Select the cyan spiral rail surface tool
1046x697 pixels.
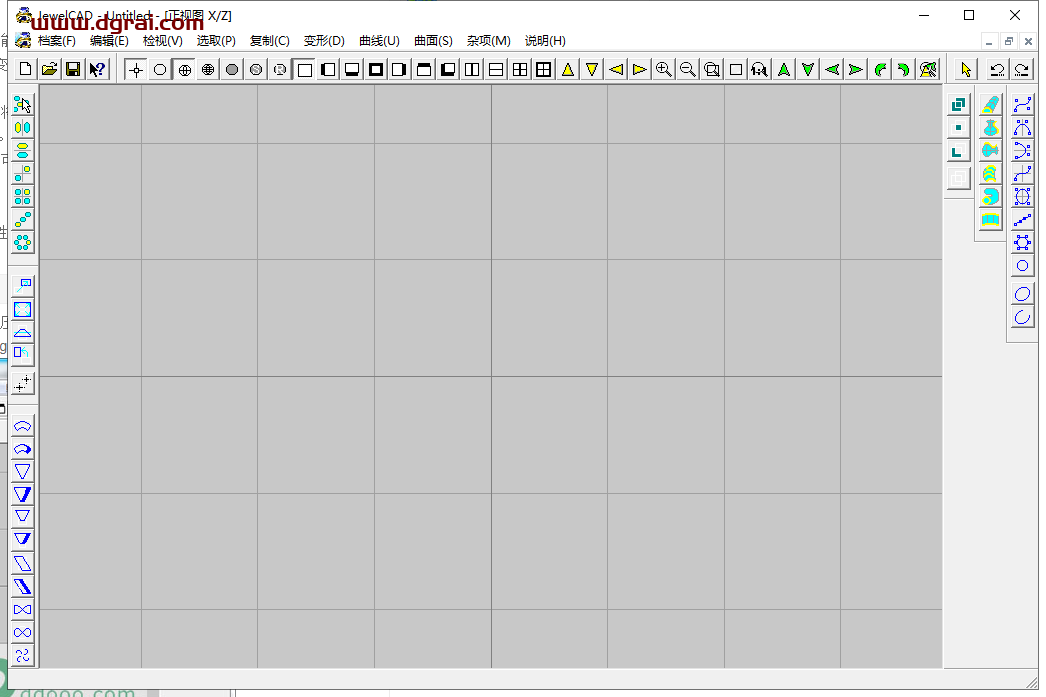click(x=991, y=197)
